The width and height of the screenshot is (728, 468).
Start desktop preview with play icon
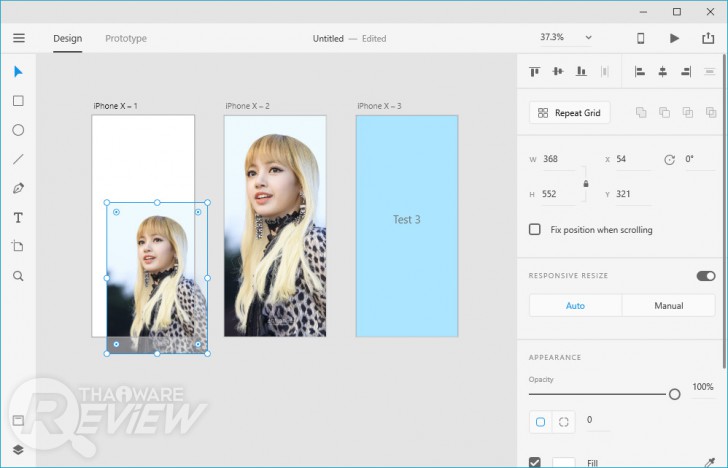674,38
